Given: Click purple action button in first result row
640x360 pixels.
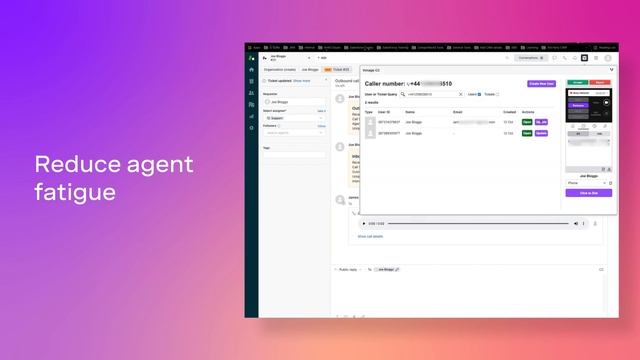Looking at the screenshot, I should click(541, 122).
